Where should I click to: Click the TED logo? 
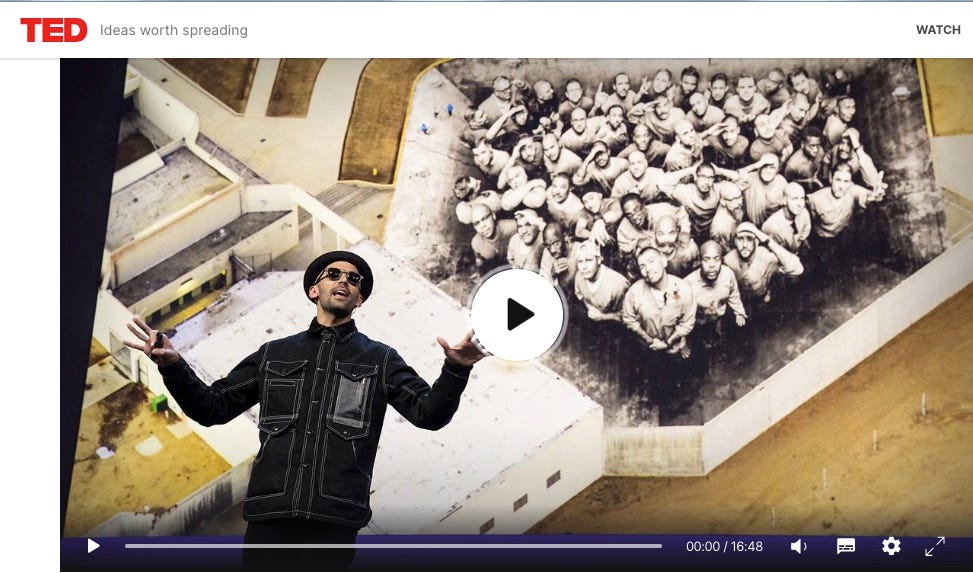[53, 30]
